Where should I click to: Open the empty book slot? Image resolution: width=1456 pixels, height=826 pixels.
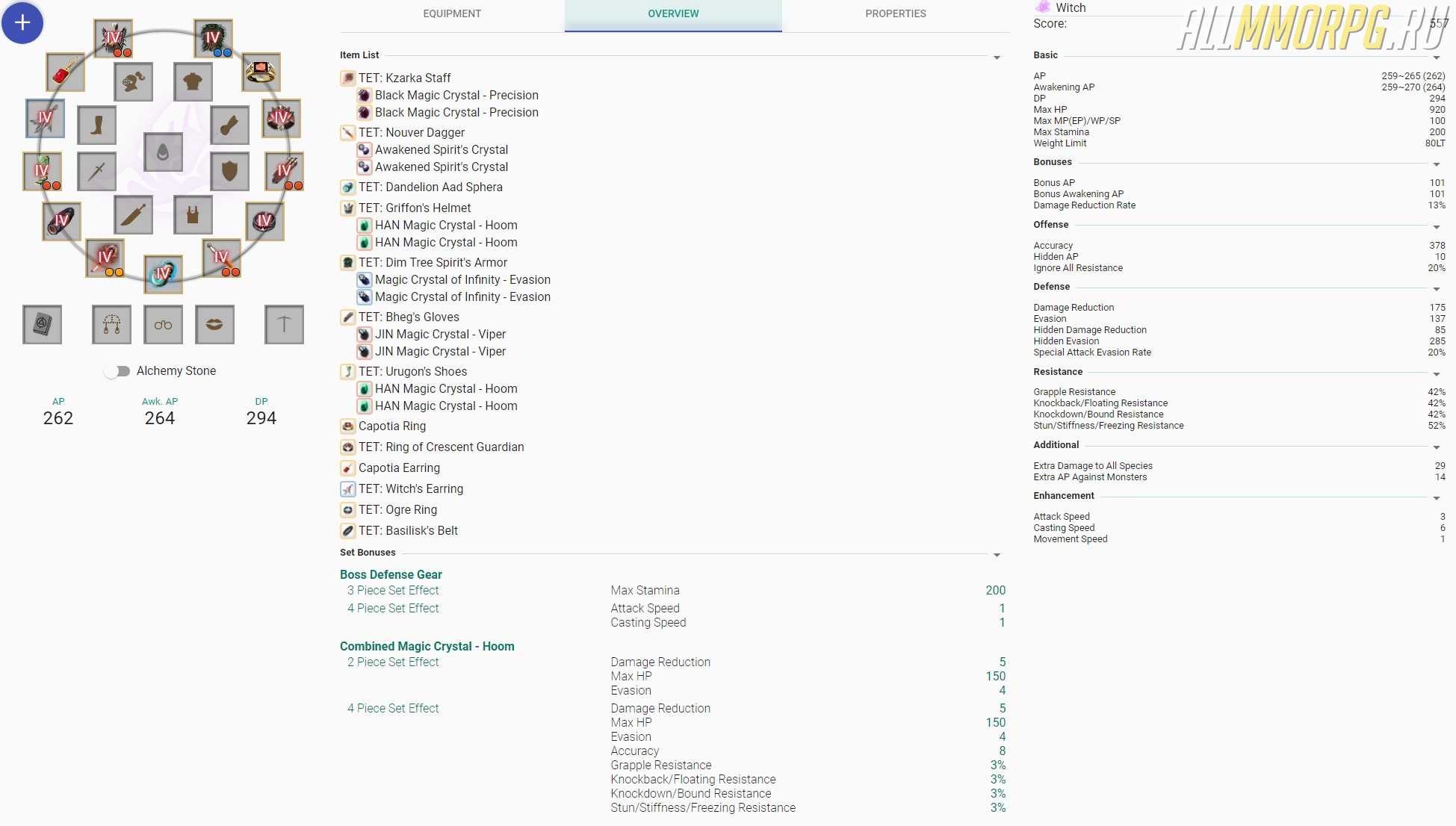point(42,324)
